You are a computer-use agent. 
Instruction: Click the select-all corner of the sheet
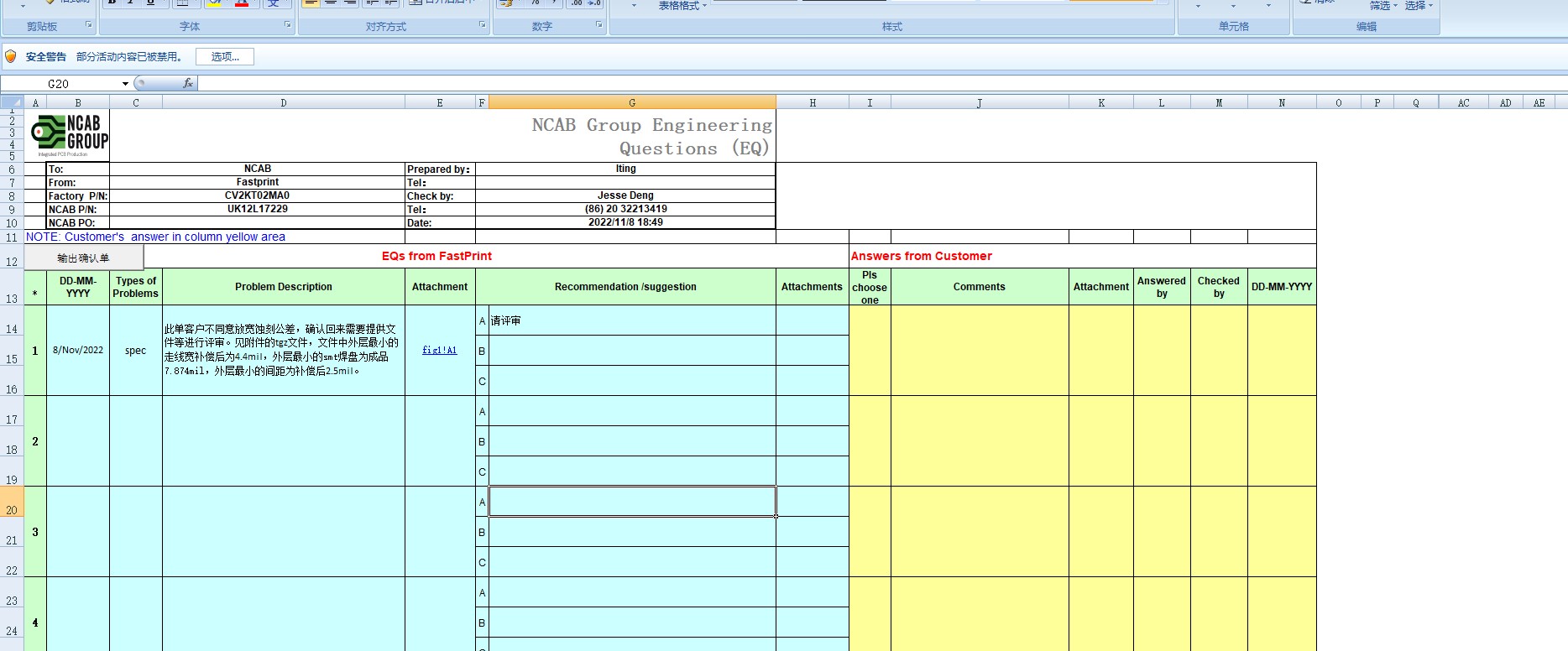tap(12, 102)
